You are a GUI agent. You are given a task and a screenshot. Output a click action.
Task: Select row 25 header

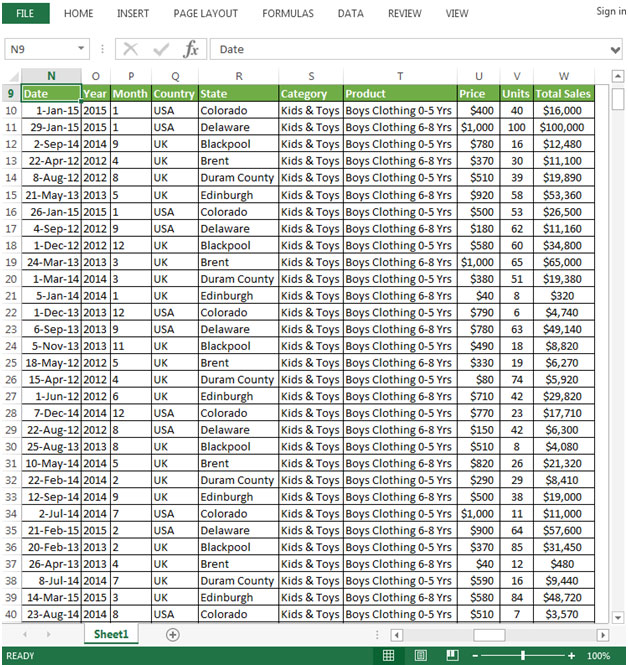click(x=11, y=363)
